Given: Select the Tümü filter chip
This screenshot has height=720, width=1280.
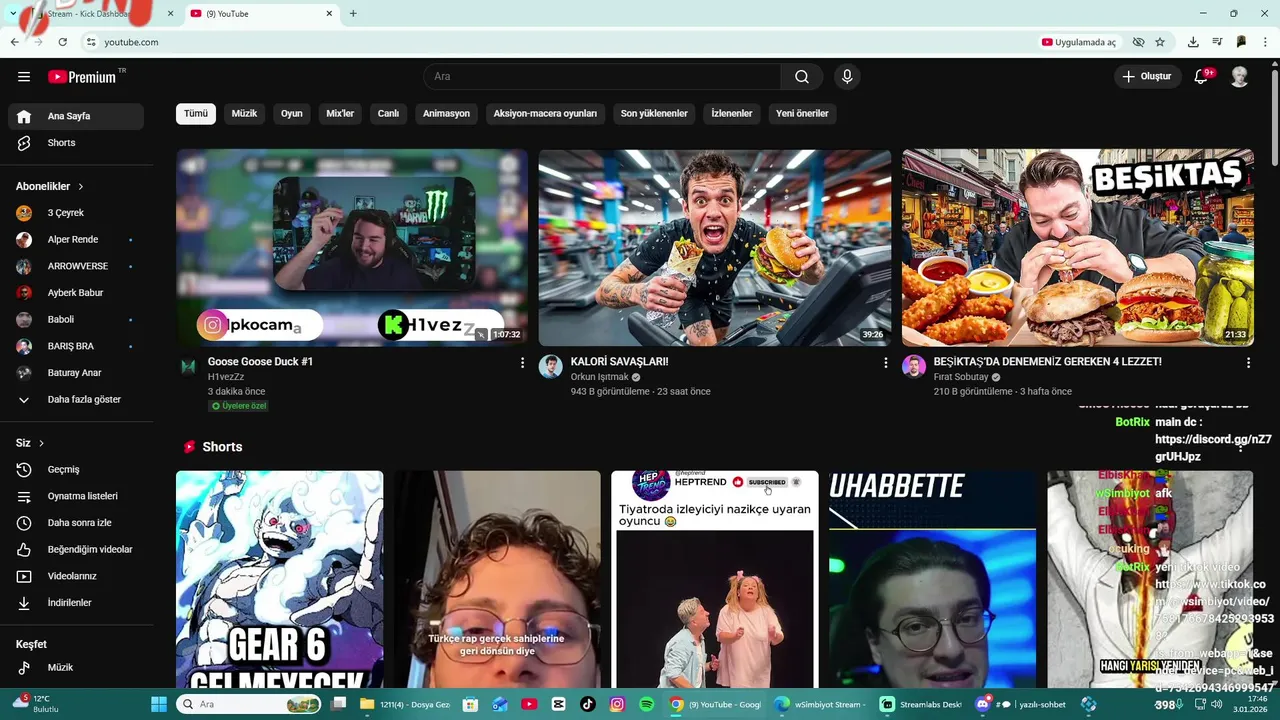Looking at the screenshot, I should point(196,114).
